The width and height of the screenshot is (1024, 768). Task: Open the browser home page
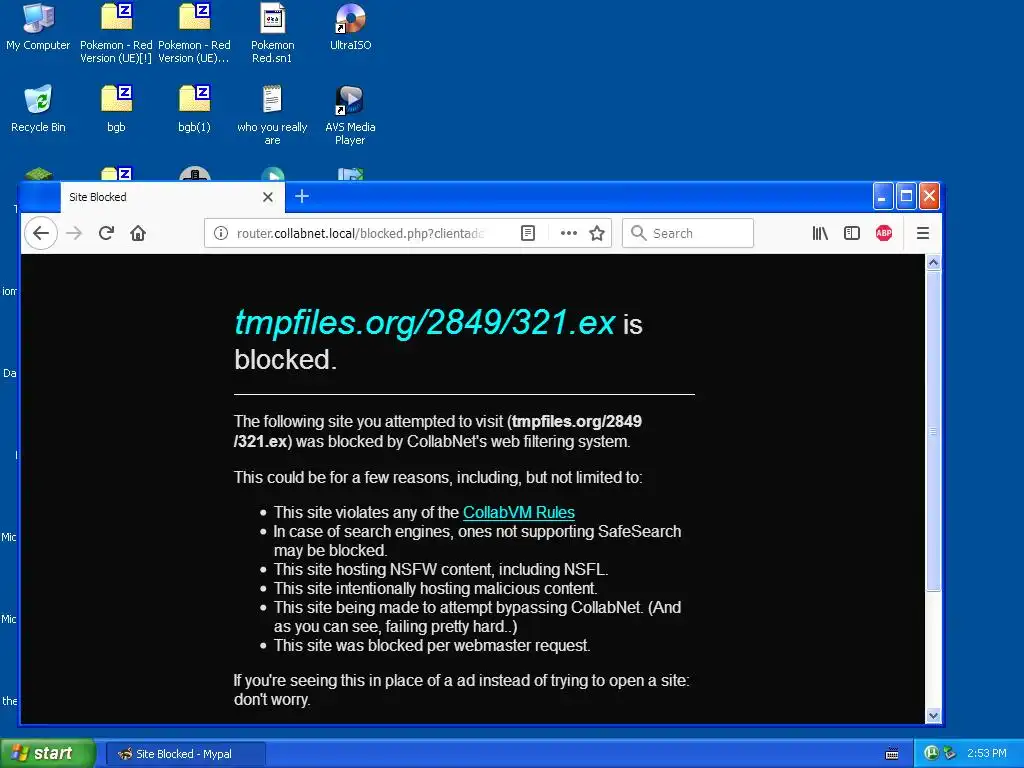[x=138, y=233]
